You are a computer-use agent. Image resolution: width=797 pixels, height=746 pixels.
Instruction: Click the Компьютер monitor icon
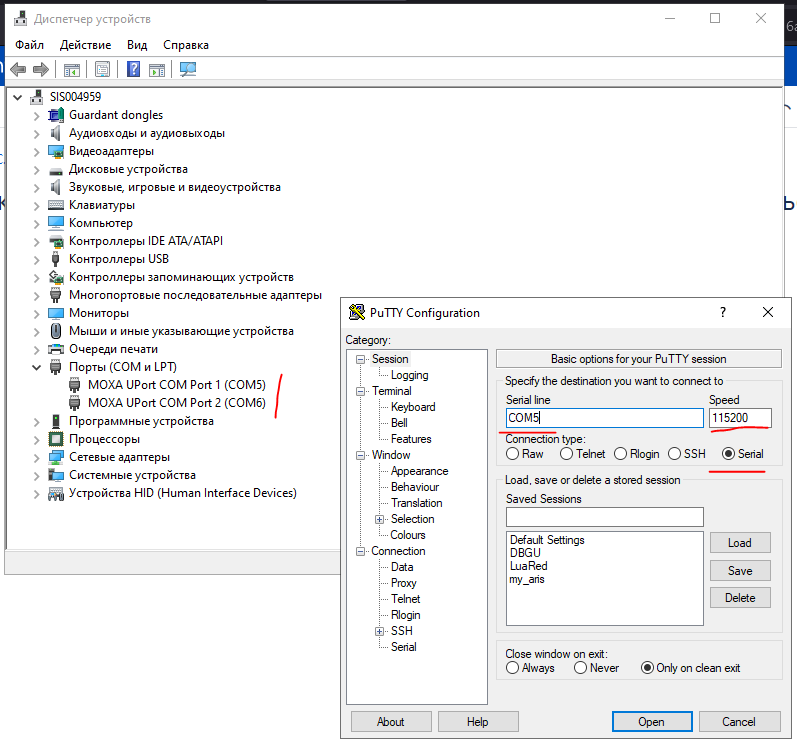[55, 223]
